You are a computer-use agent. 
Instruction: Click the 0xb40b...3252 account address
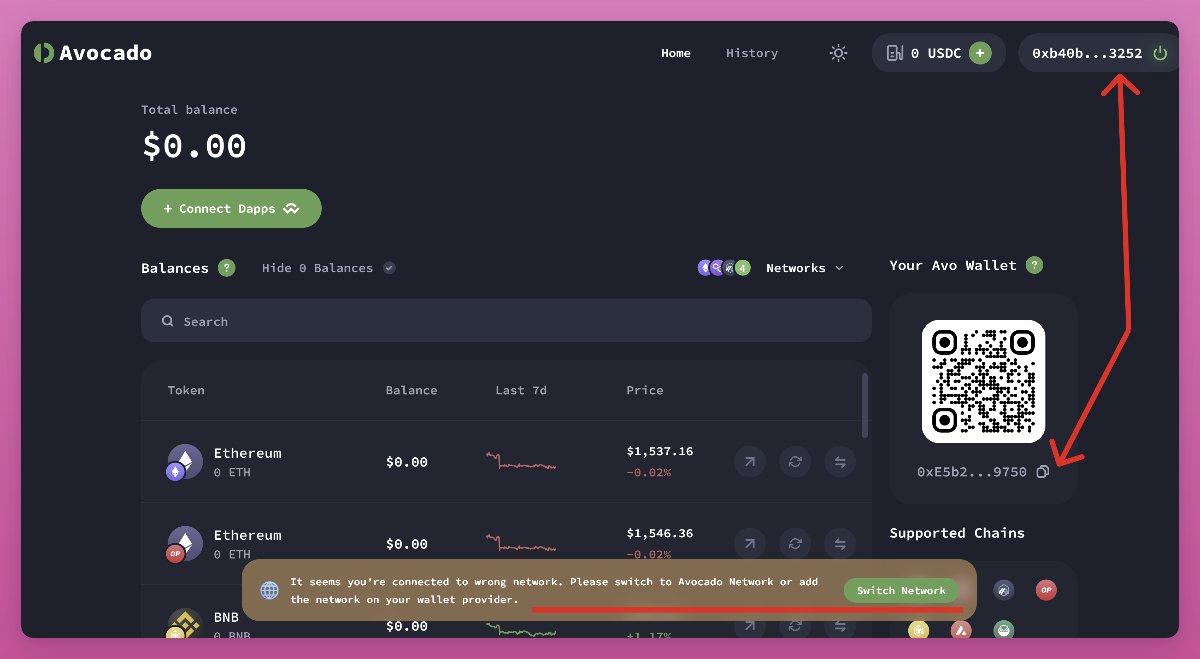pos(1087,53)
